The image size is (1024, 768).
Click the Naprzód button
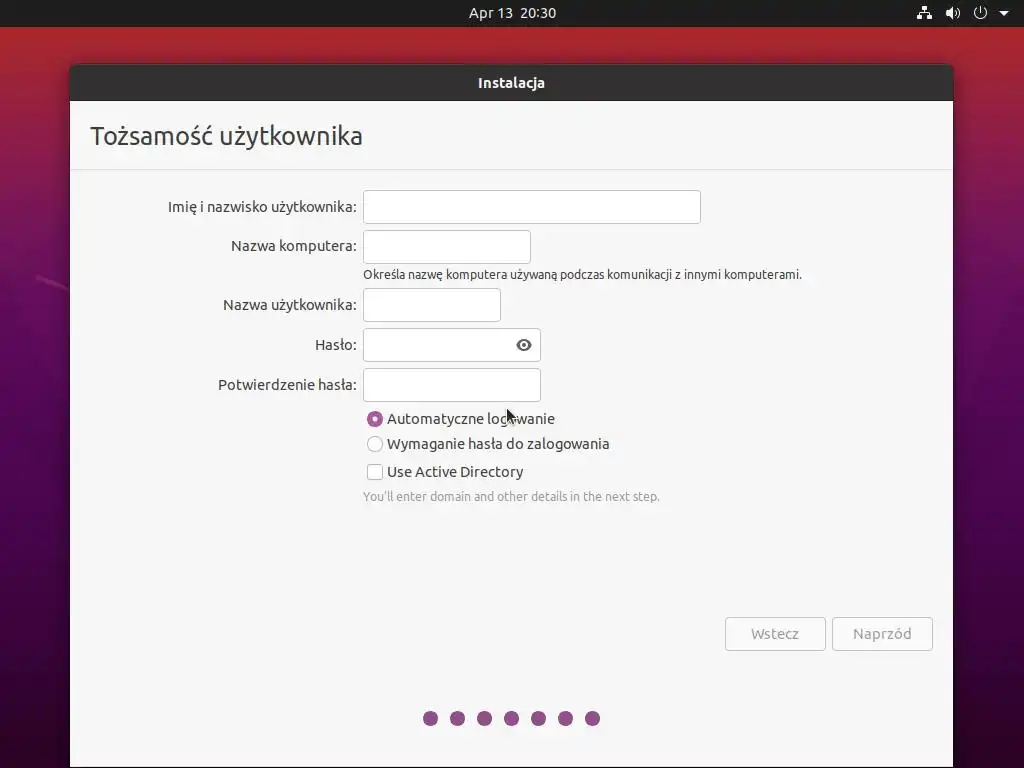pos(882,634)
